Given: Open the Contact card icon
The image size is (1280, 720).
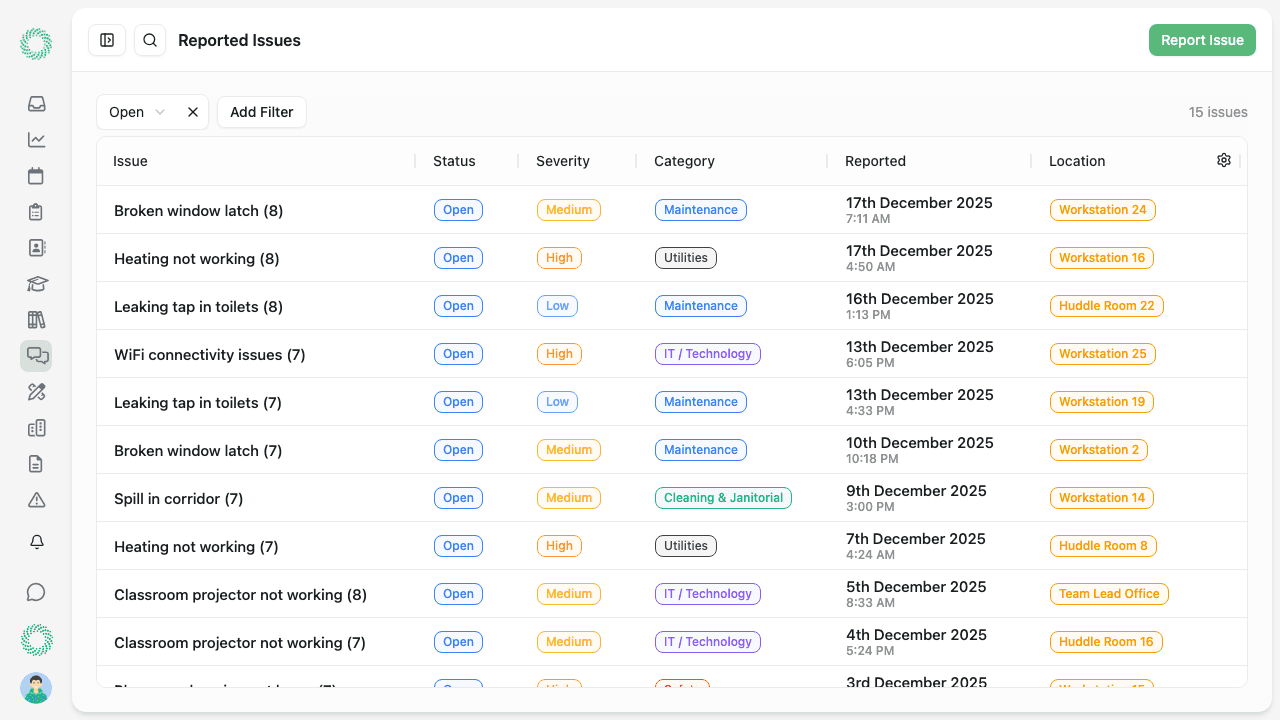Looking at the screenshot, I should coord(36,247).
